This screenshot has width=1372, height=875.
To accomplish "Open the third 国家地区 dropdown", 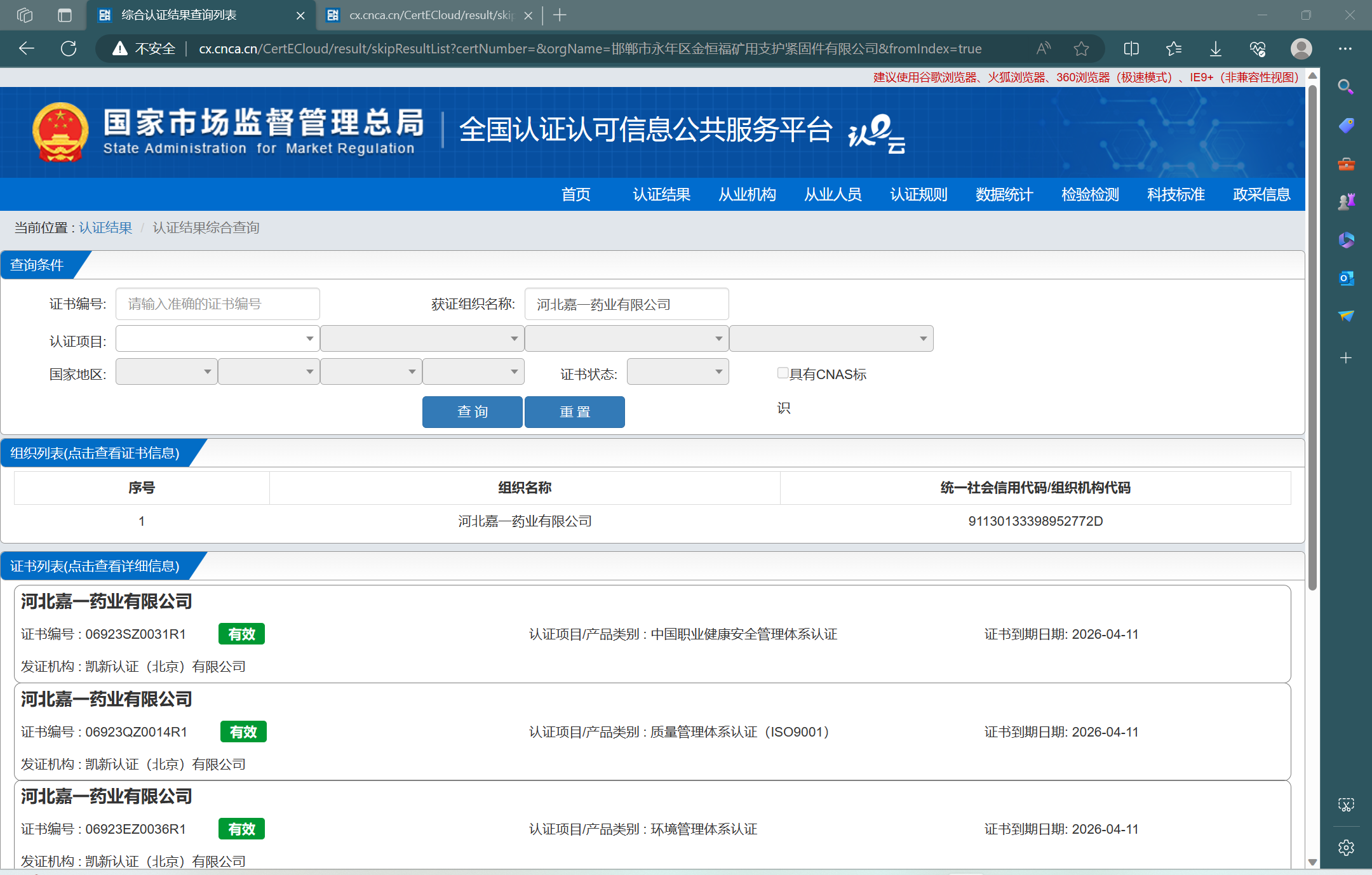I will point(371,371).
